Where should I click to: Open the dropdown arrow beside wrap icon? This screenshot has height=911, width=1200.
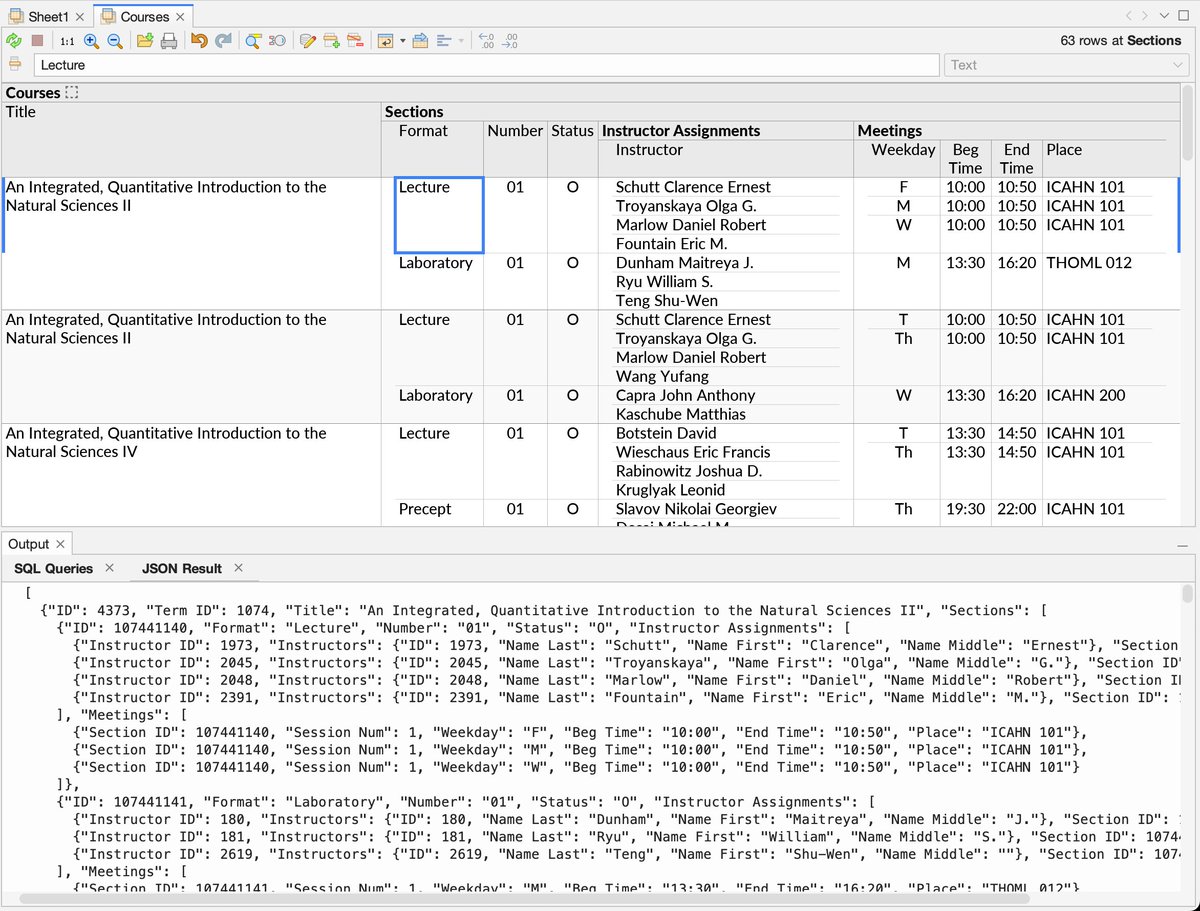(x=402, y=41)
